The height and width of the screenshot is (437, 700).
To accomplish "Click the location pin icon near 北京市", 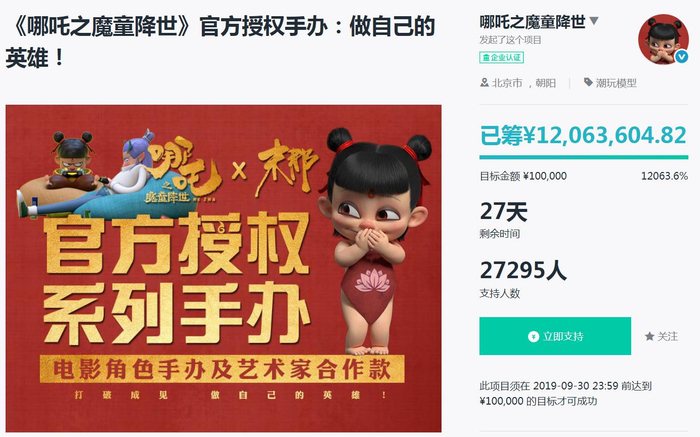I will click(x=484, y=83).
